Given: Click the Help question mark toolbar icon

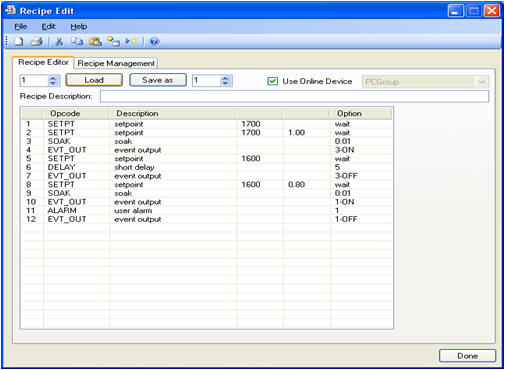Looking at the screenshot, I should tap(154, 42).
